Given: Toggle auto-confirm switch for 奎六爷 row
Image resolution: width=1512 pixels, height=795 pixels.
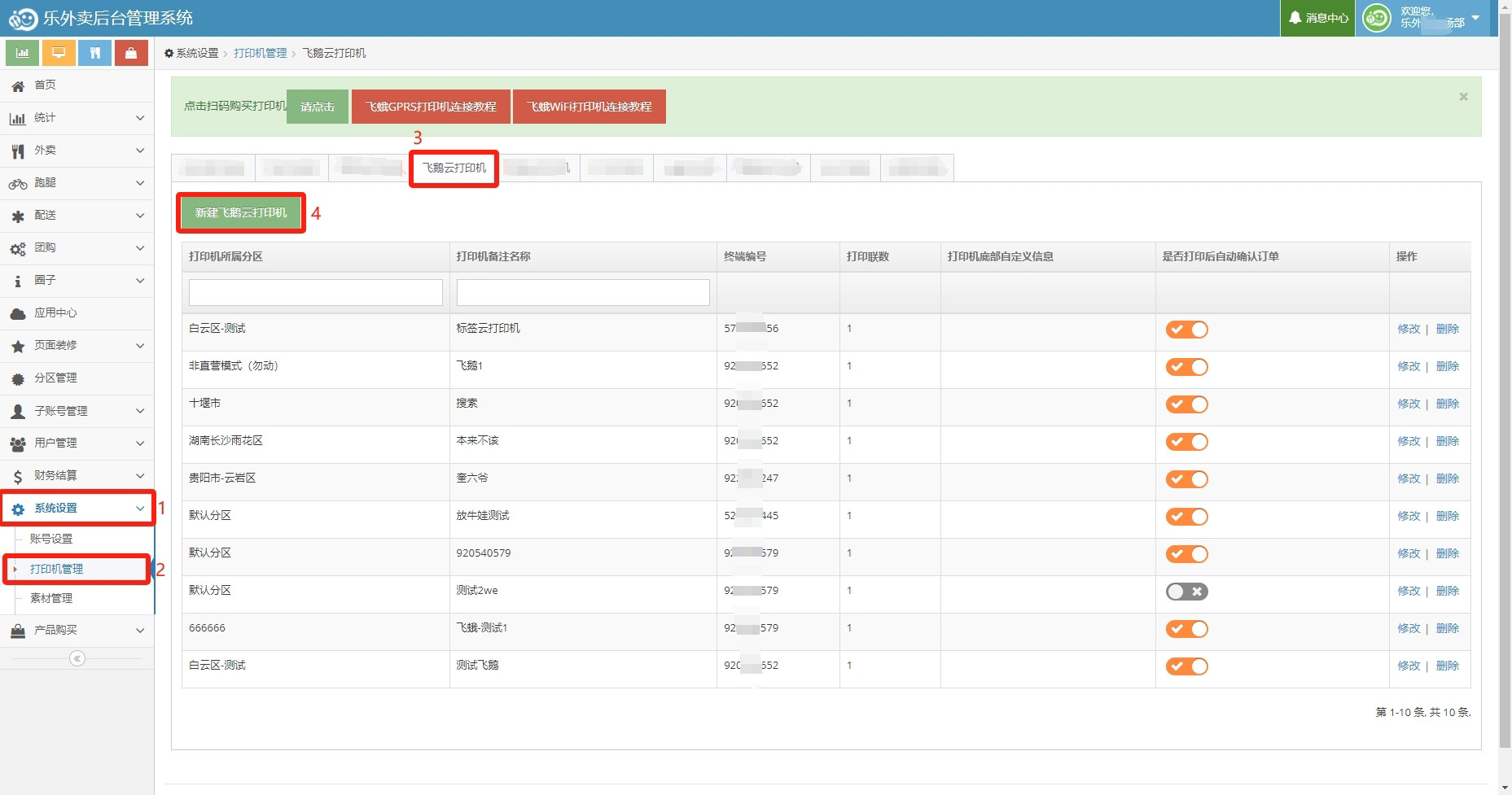Looking at the screenshot, I should point(1186,479).
